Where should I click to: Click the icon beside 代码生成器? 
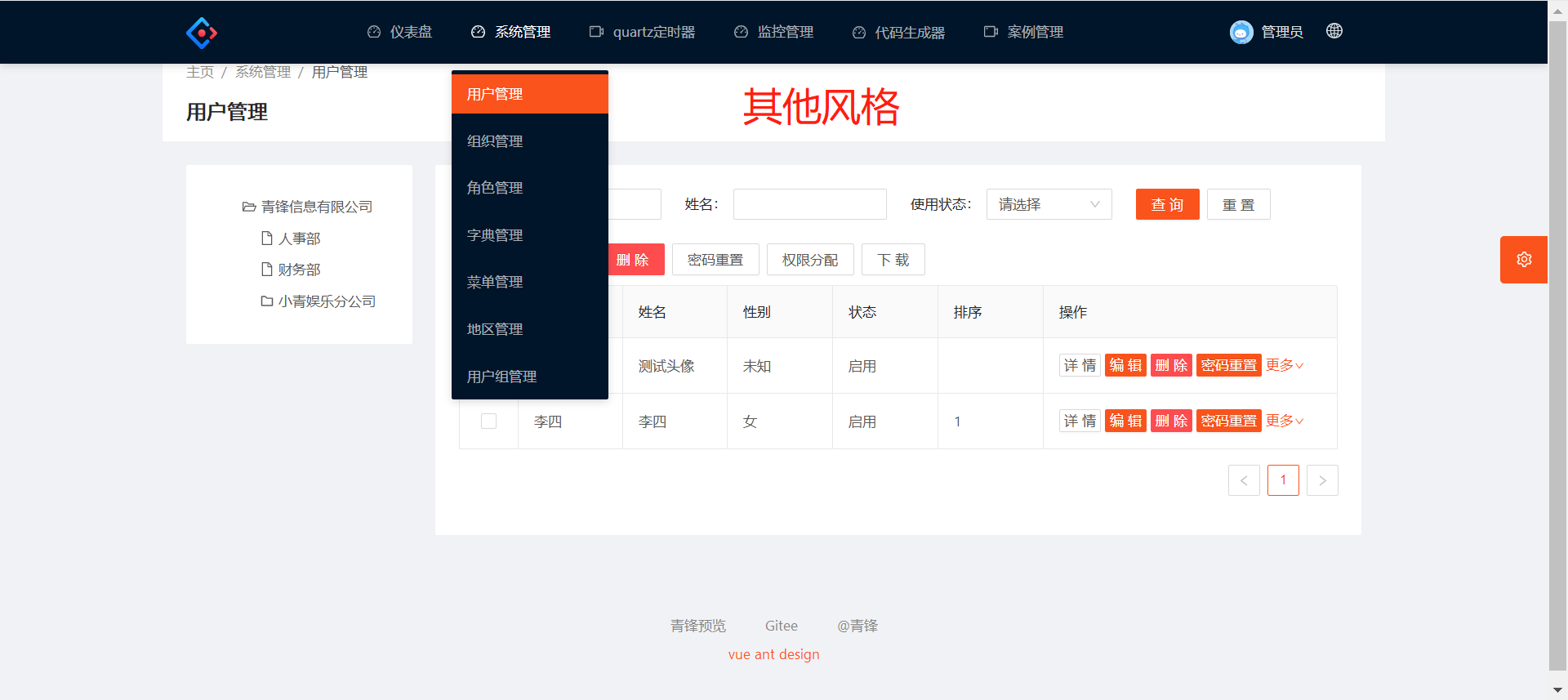pyautogui.click(x=859, y=33)
